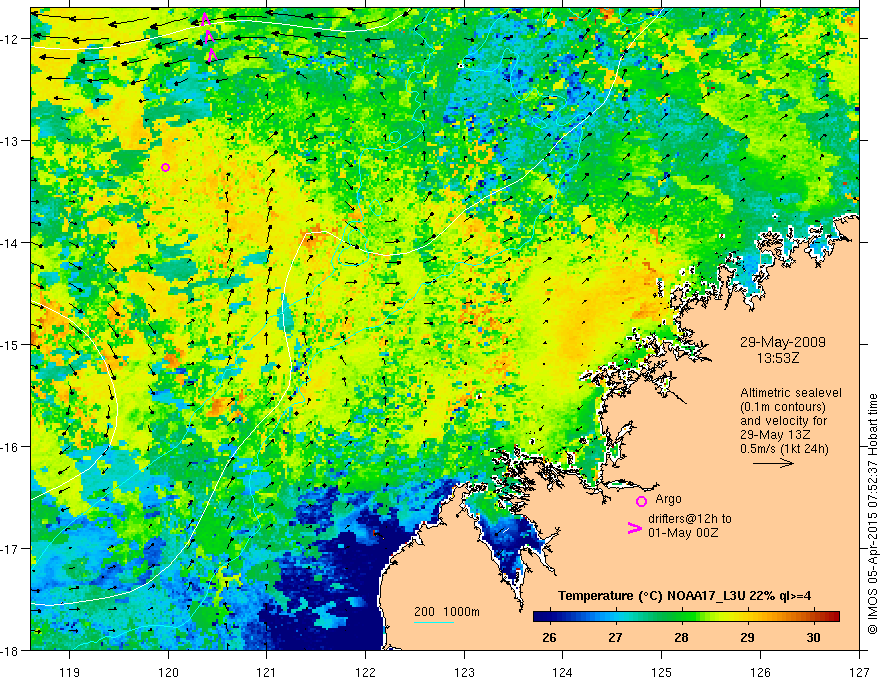
Task: Click the '0.5m/s (1kt 24h)' scale text
Action: pos(784,449)
